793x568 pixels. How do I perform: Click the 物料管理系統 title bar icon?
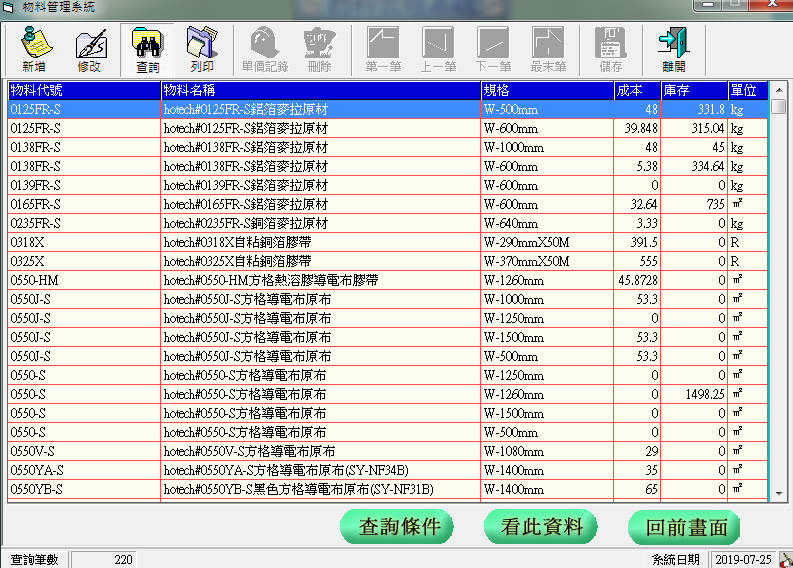(x=9, y=7)
